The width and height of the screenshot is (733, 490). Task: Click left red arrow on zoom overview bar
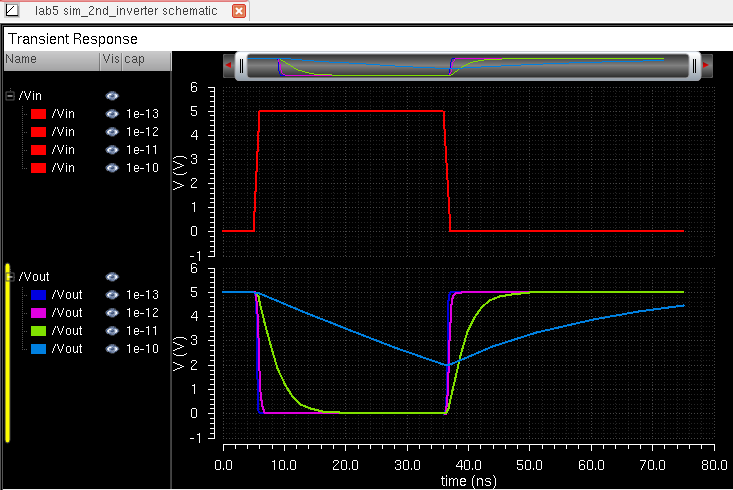click(228, 65)
